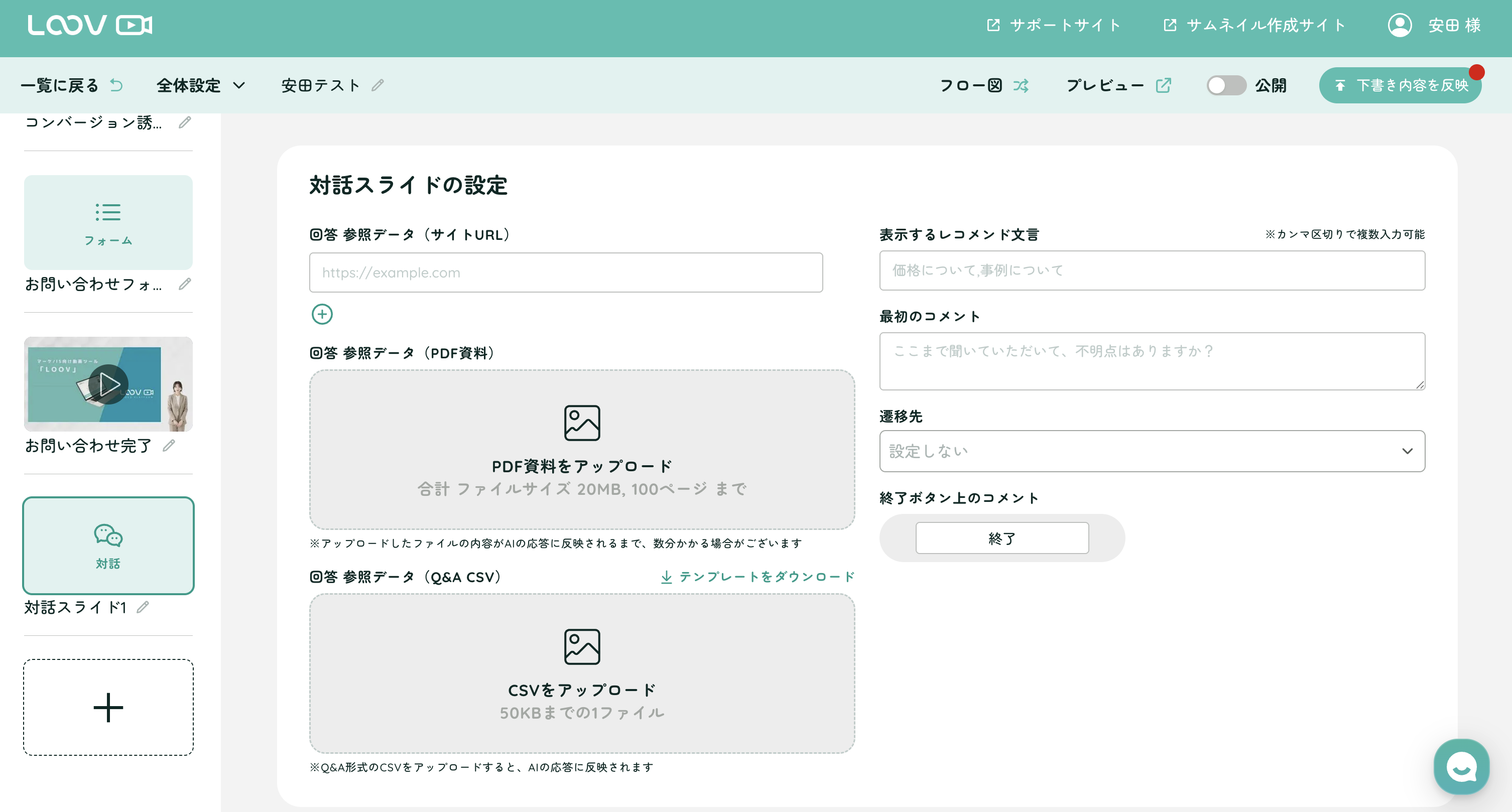Open プレビュー in new window
1512x812 pixels.
[x=1117, y=86]
